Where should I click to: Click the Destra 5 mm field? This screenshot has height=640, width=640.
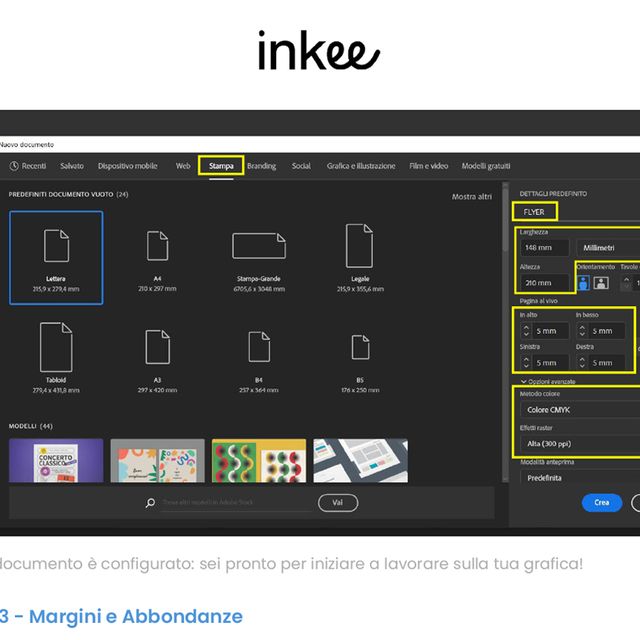[x=607, y=362]
